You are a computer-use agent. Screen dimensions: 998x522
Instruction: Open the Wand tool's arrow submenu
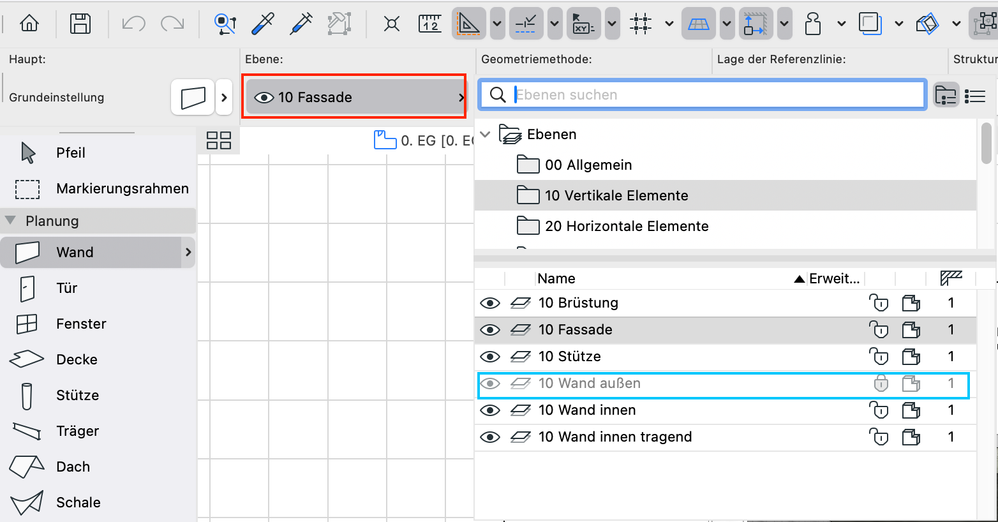point(188,252)
